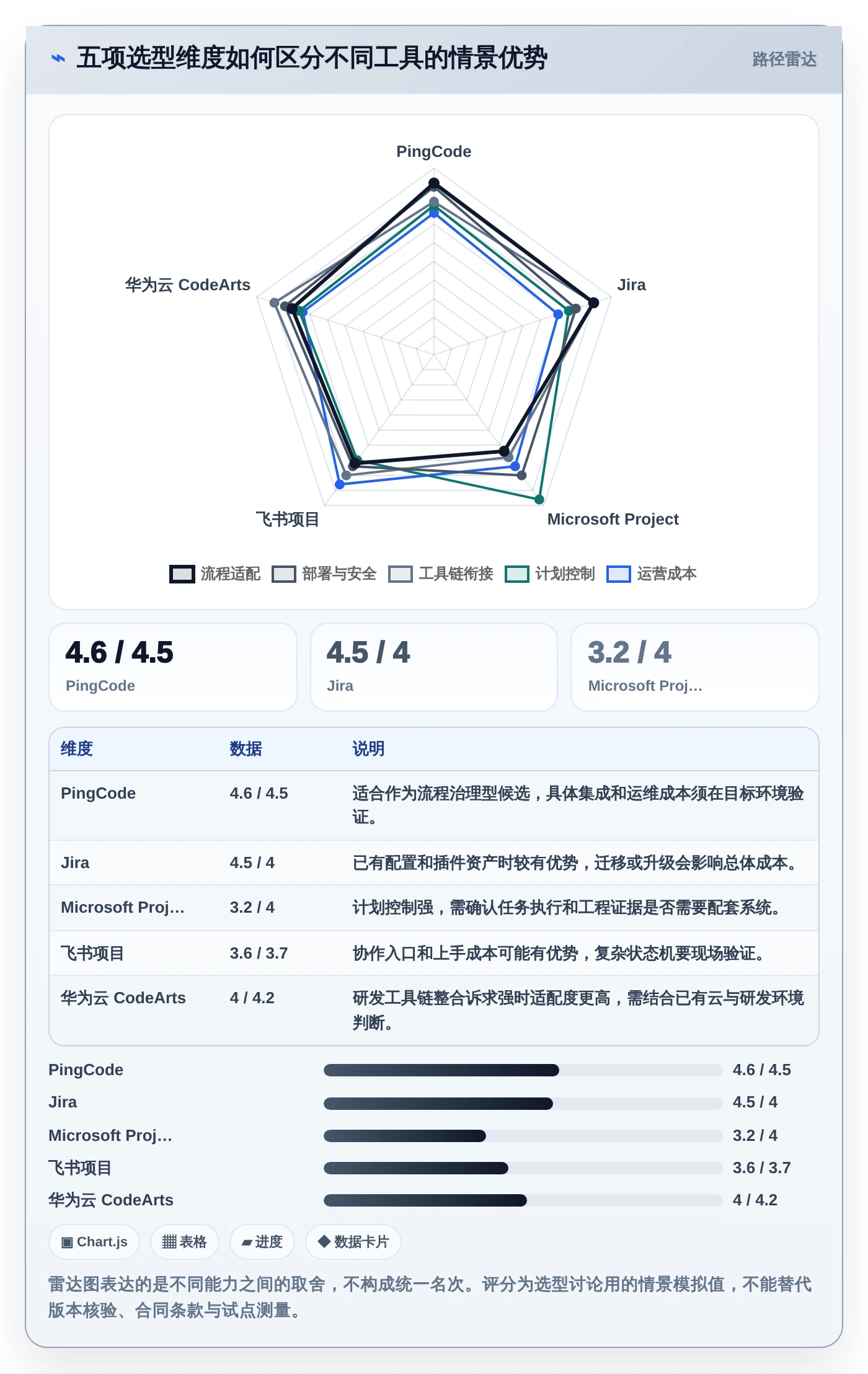Click the 数据 column header
This screenshot has height=1374, width=868.
246,749
